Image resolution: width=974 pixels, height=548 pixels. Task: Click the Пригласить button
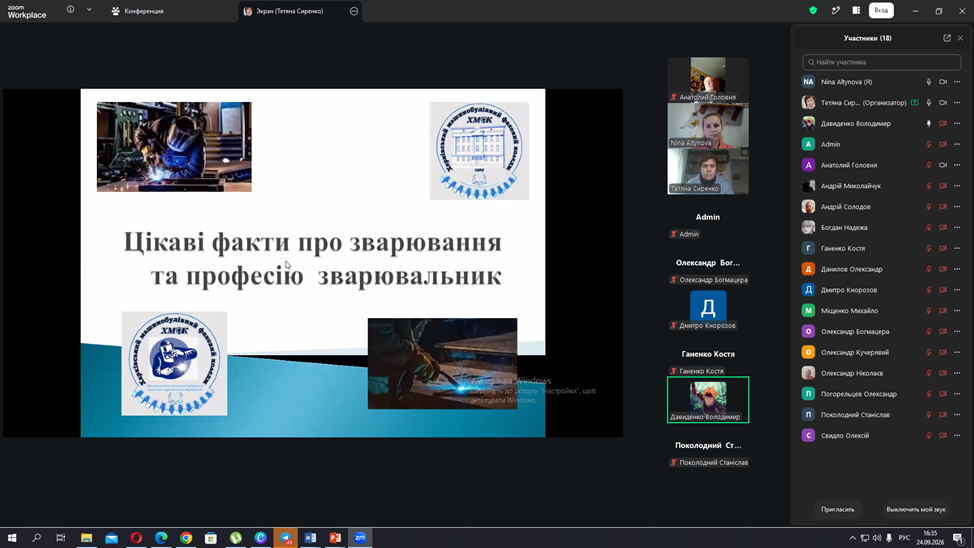837,509
